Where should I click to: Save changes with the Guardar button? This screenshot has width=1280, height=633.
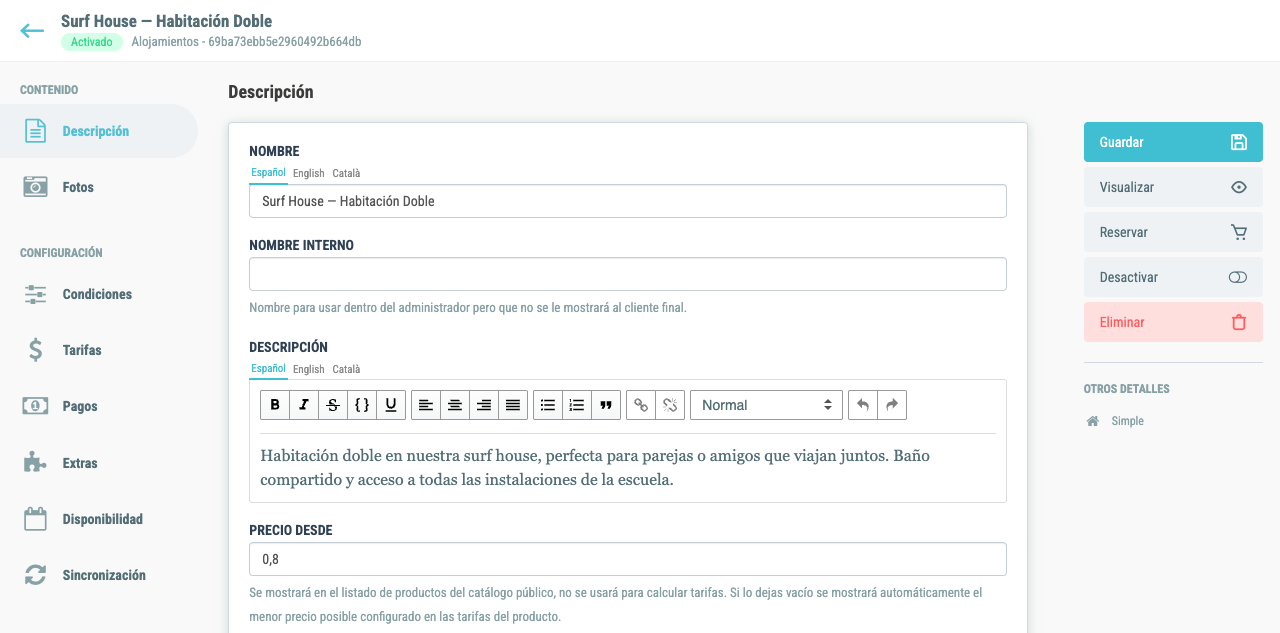pyautogui.click(x=1173, y=142)
